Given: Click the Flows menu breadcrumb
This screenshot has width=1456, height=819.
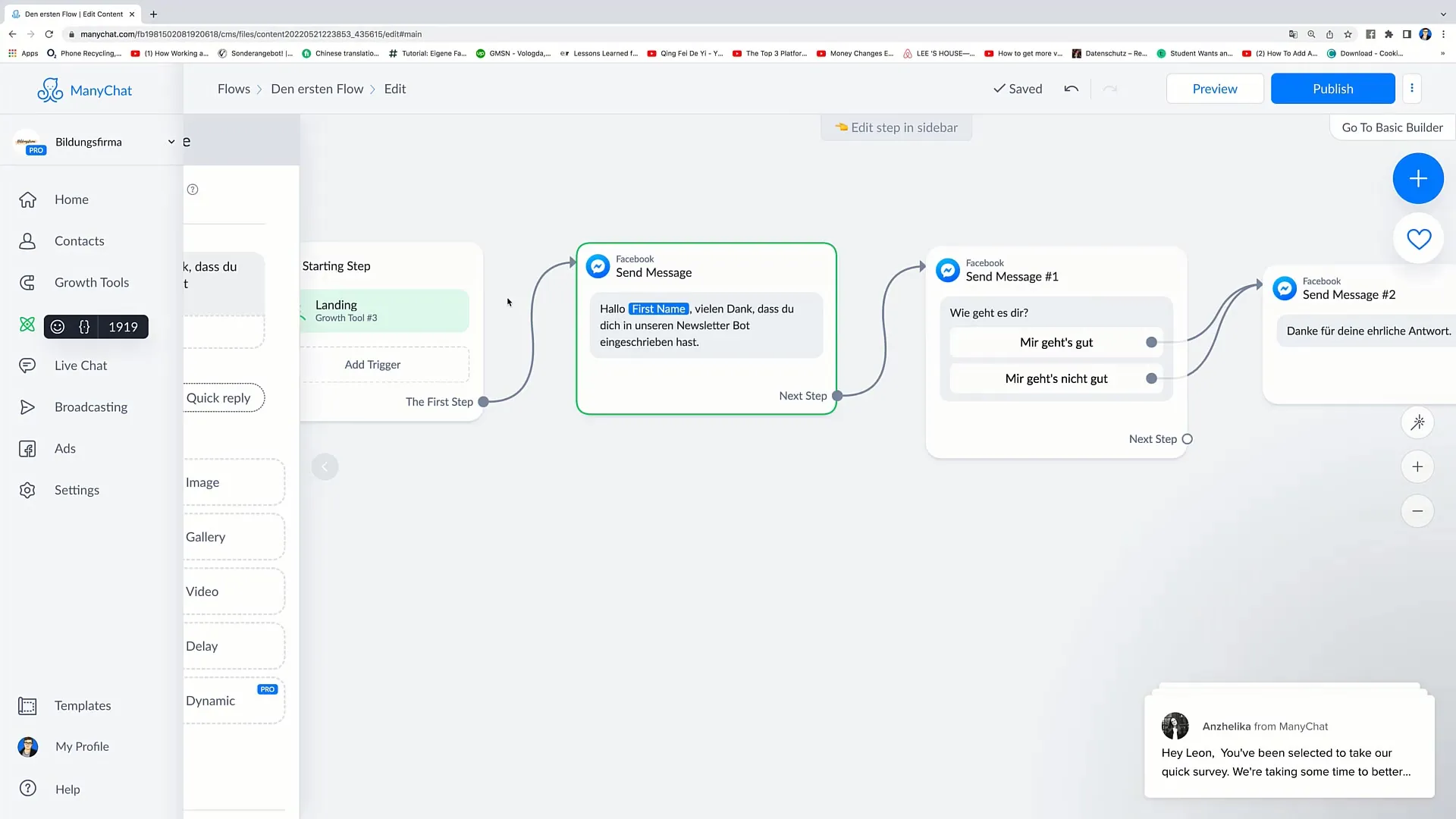Looking at the screenshot, I should click(x=233, y=88).
